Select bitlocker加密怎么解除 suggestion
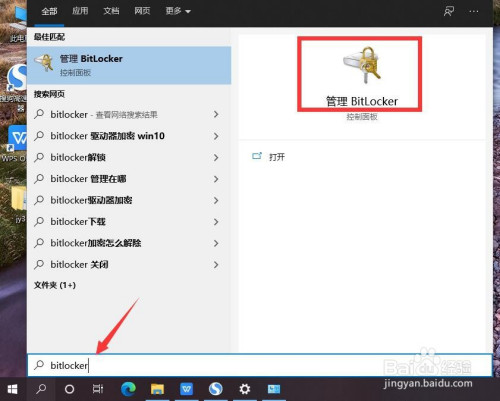This screenshot has height=401, width=500. coord(129,243)
